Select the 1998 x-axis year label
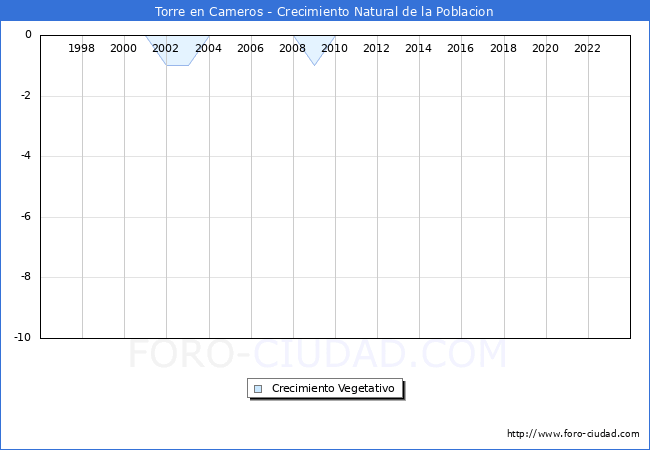 point(81,48)
